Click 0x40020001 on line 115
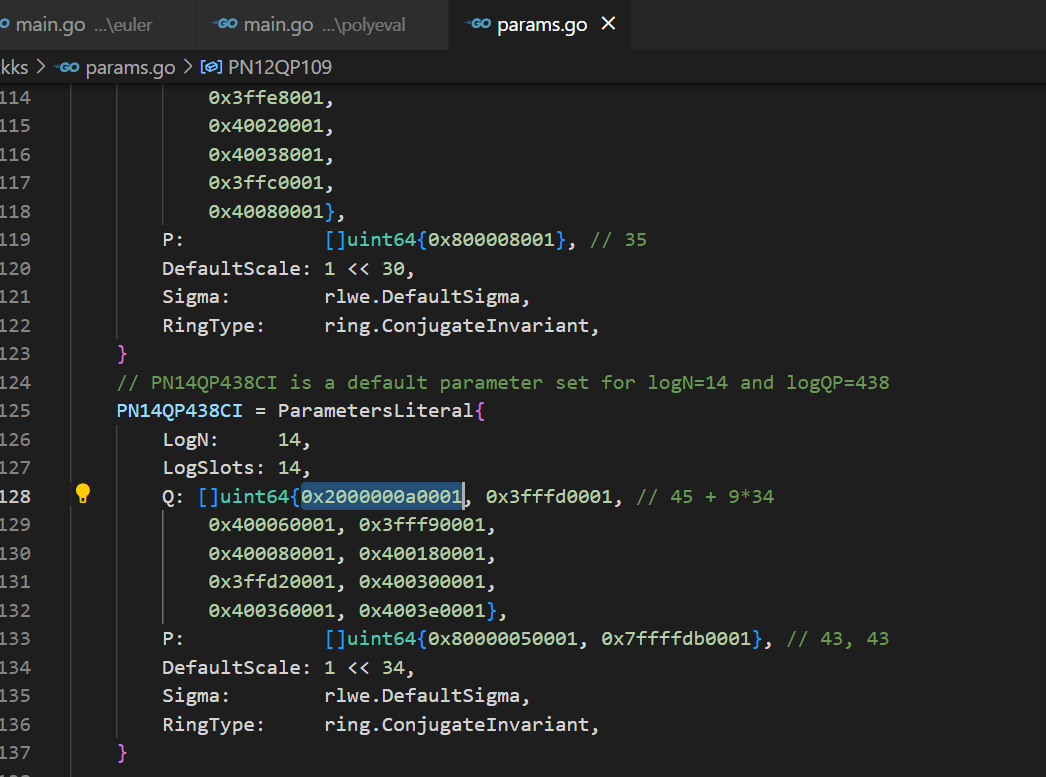Screen dimensions: 1046x777 tap(266, 126)
